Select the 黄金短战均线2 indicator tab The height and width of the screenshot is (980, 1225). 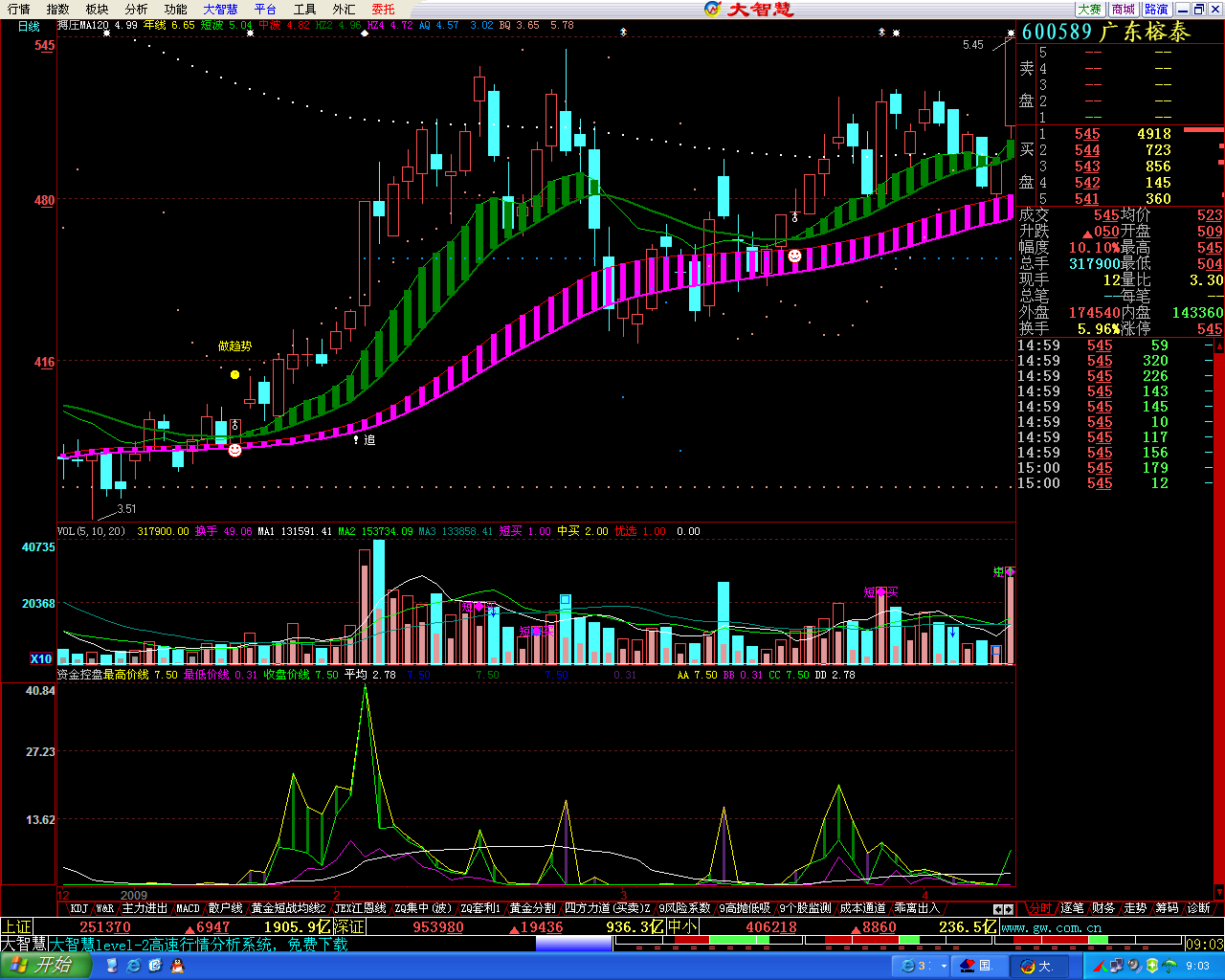[289, 908]
